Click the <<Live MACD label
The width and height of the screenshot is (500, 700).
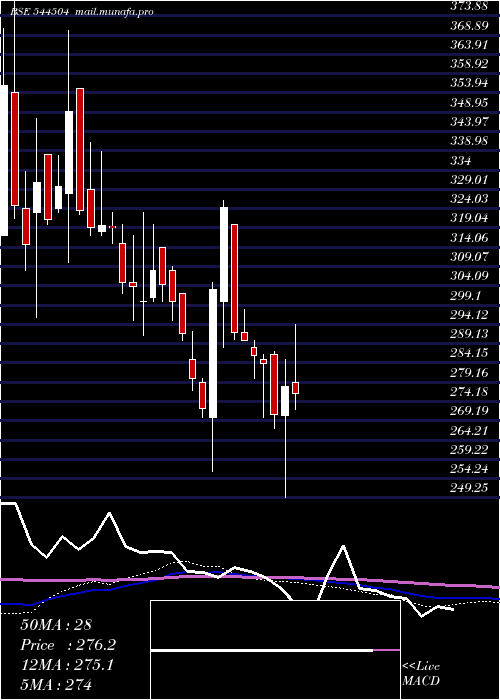421,673
